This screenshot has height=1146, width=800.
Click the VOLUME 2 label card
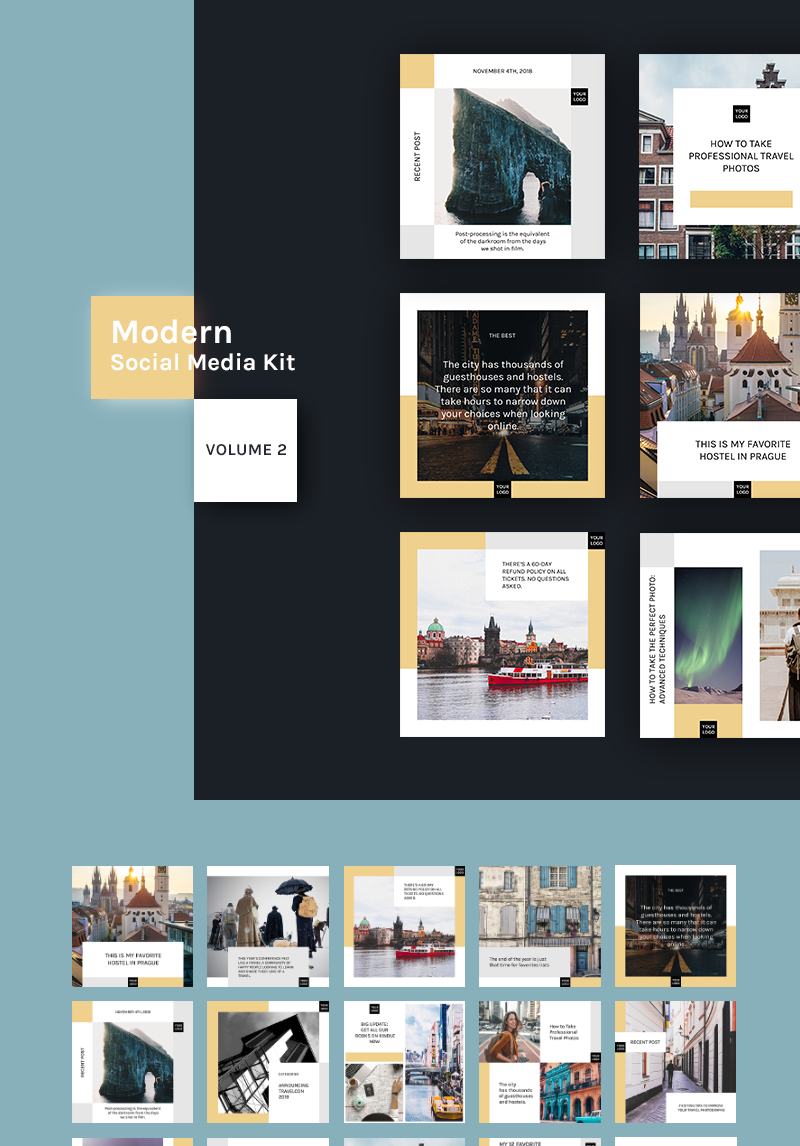pyautogui.click(x=246, y=449)
